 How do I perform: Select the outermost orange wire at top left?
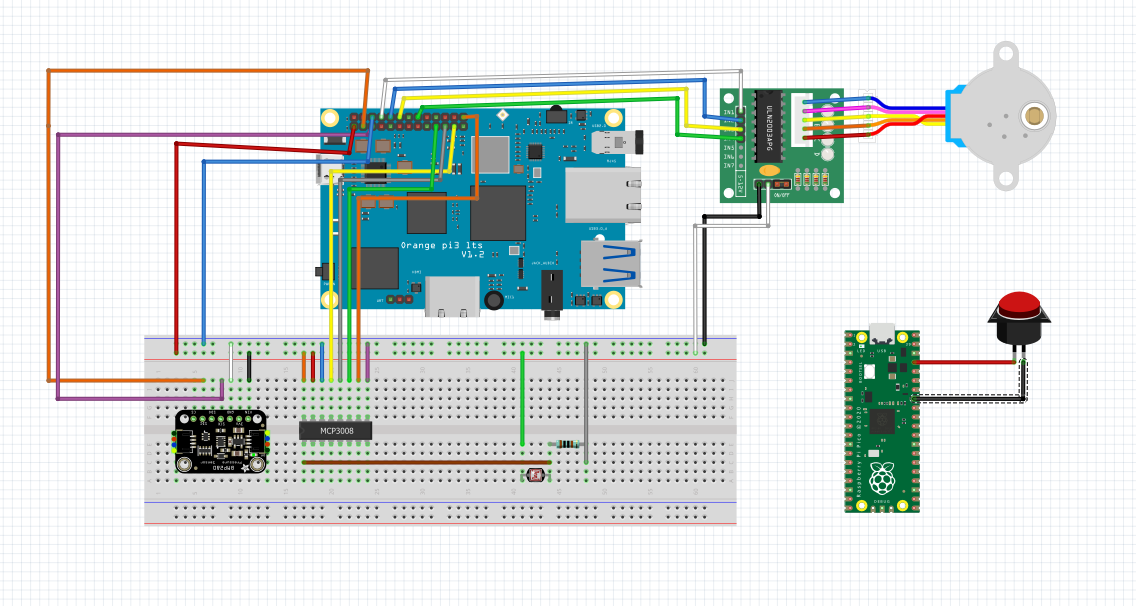(49, 225)
